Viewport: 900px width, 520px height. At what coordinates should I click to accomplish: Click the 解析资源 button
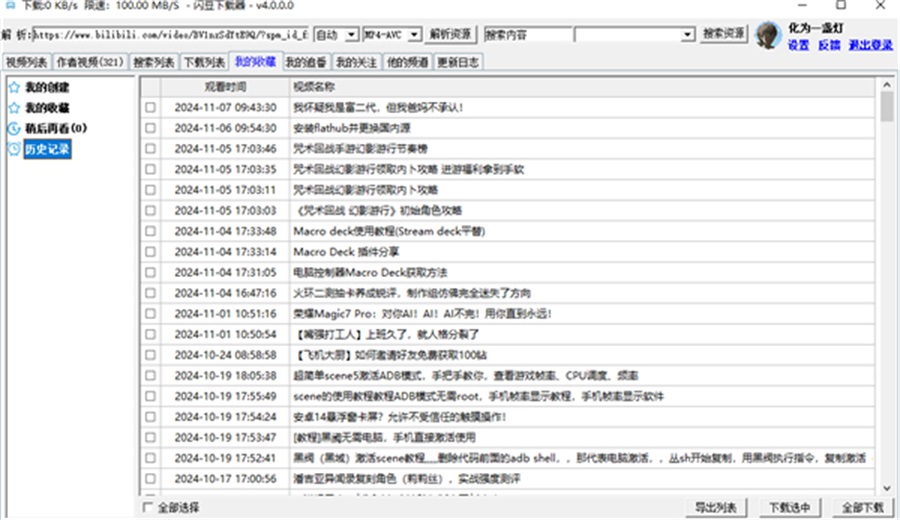(450, 34)
